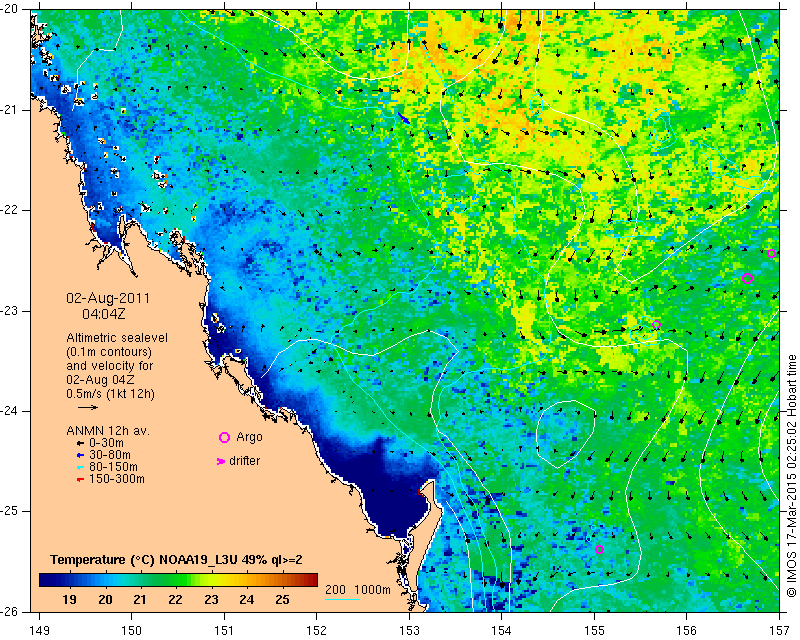Click the '150-300m' depth label
The height and width of the screenshot is (640, 800).
[117, 479]
